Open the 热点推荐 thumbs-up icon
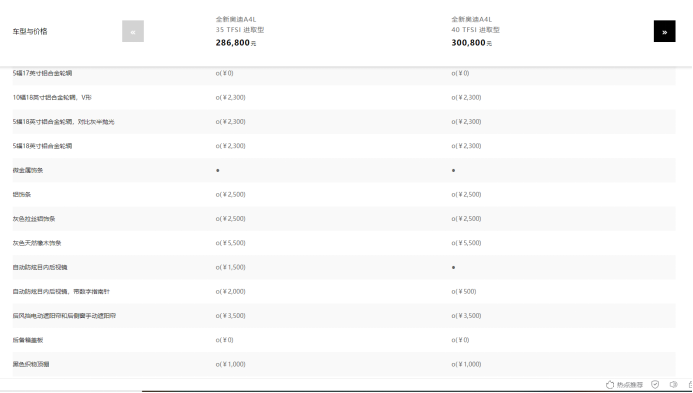 610,385
